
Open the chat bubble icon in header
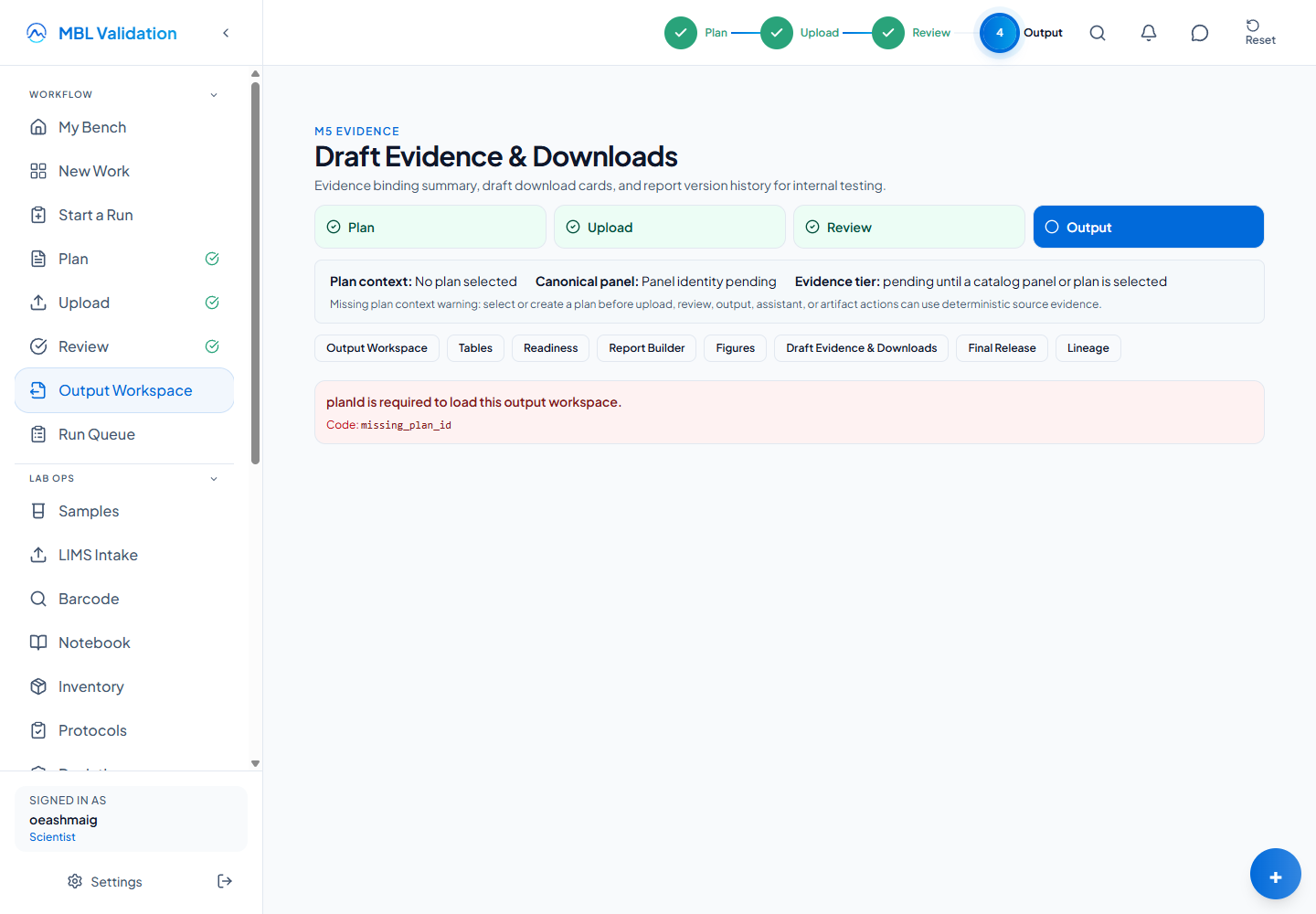coord(1200,33)
